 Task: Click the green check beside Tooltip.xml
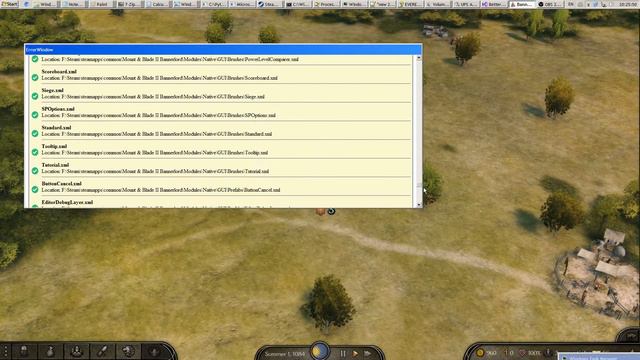tap(35, 152)
